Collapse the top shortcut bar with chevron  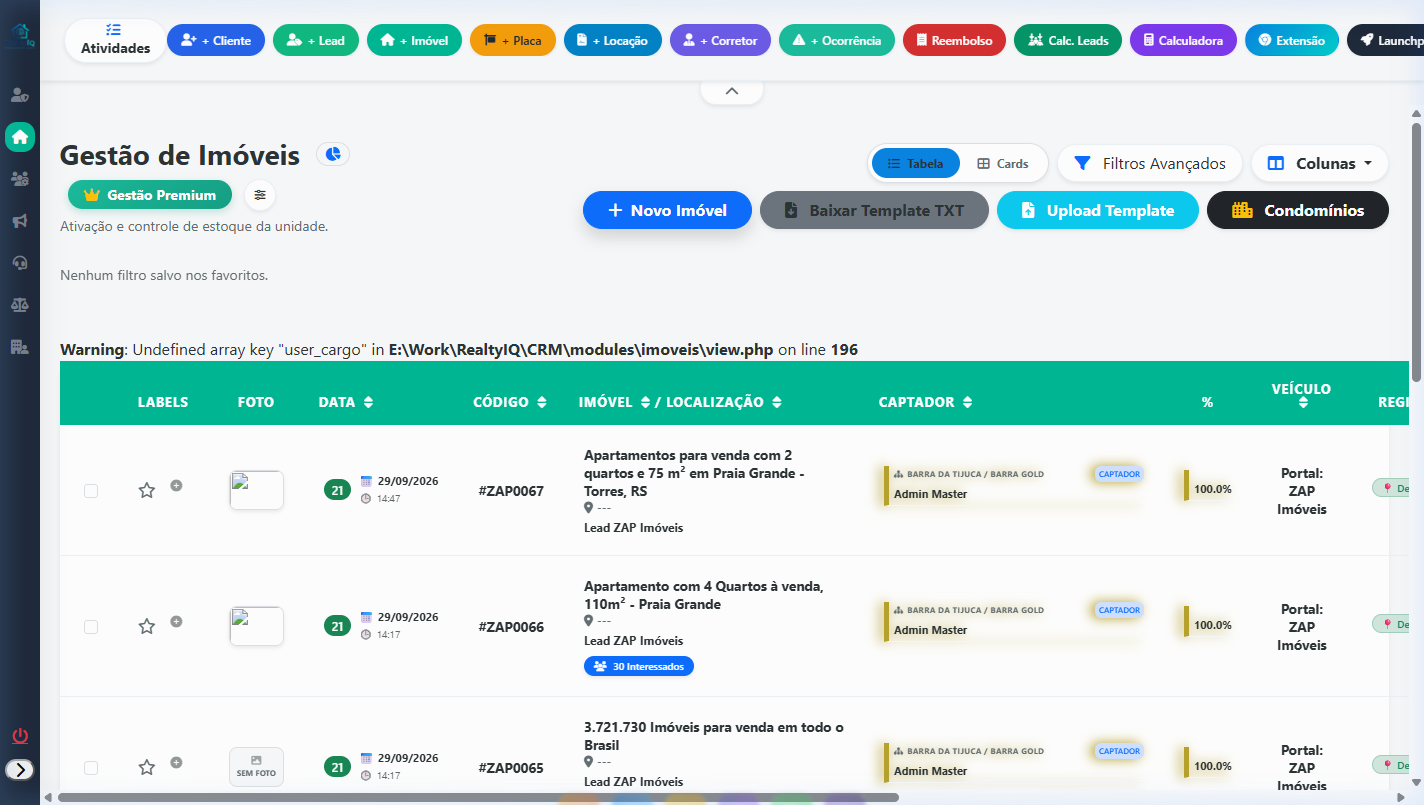click(732, 91)
